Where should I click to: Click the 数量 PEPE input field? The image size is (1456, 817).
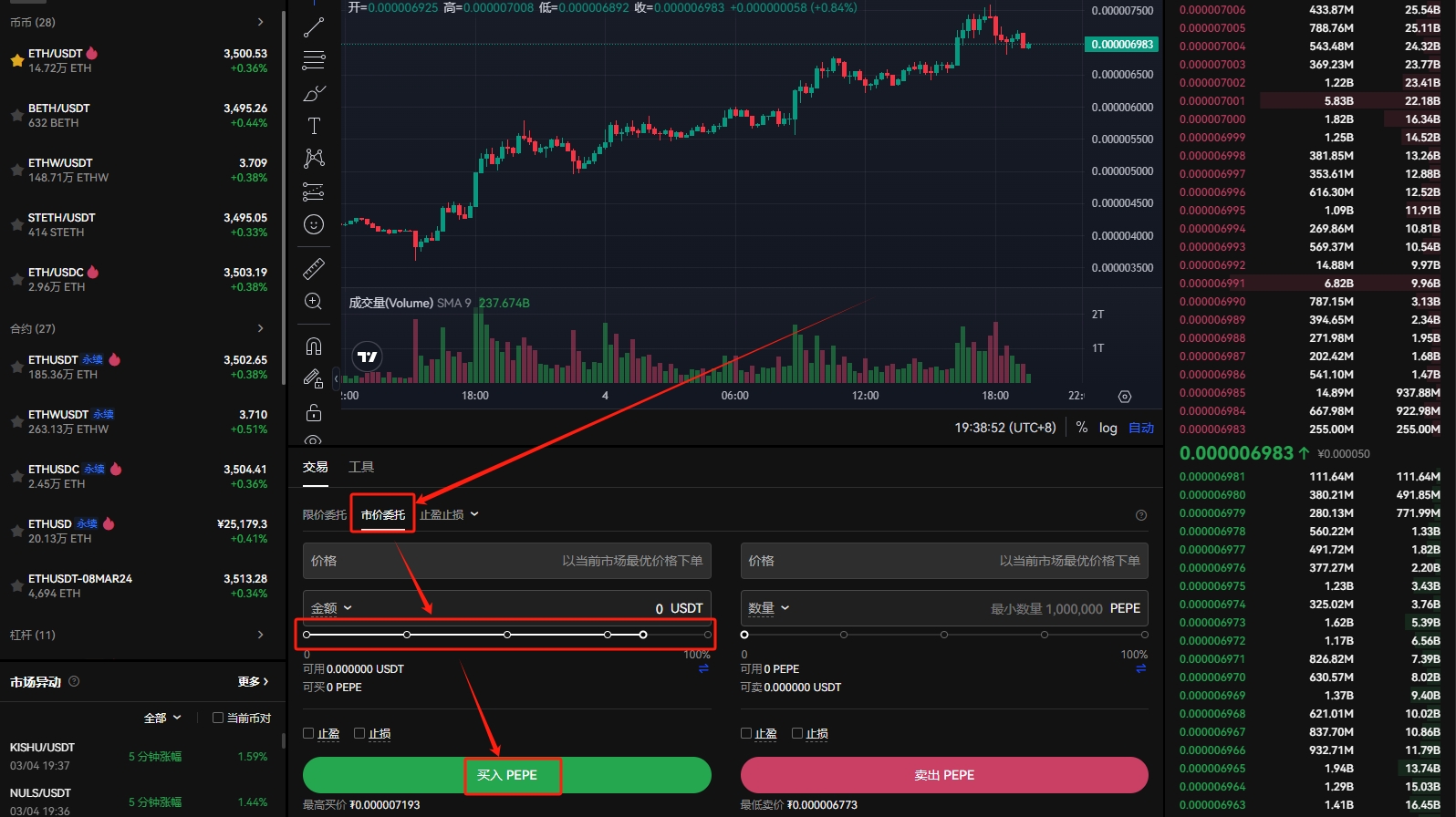pos(944,608)
